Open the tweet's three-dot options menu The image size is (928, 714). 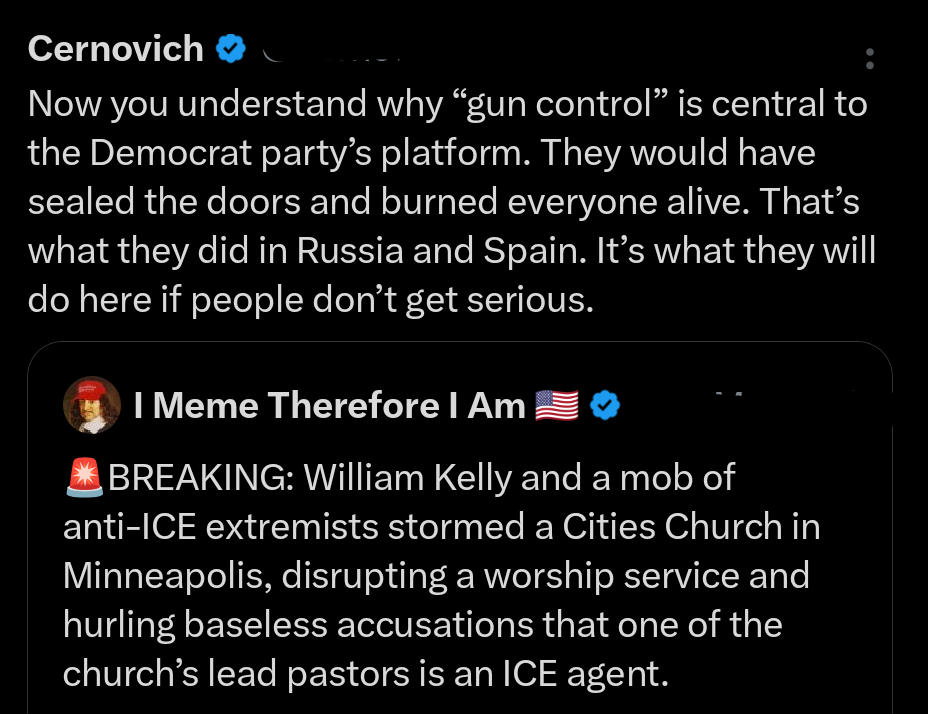point(870,60)
